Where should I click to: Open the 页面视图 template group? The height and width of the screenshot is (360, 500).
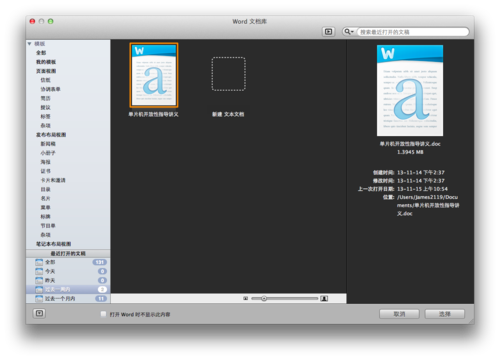[46, 71]
